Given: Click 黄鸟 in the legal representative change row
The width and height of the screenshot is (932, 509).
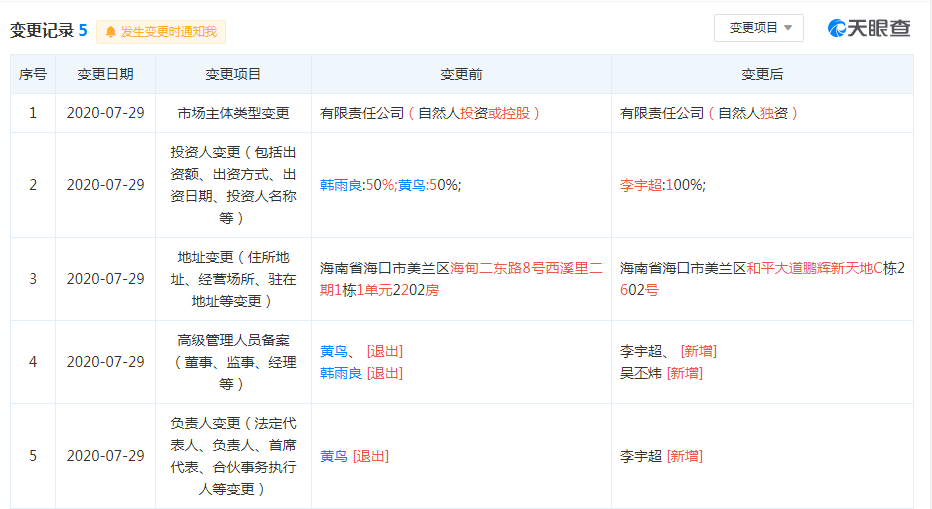Looking at the screenshot, I should pyautogui.click(x=334, y=456).
